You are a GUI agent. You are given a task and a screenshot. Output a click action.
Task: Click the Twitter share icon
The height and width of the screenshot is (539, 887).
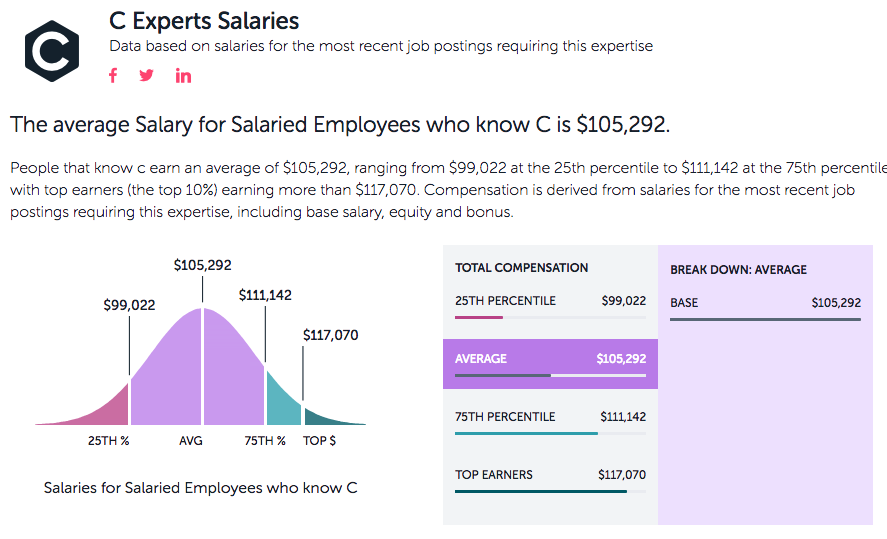pos(147,76)
